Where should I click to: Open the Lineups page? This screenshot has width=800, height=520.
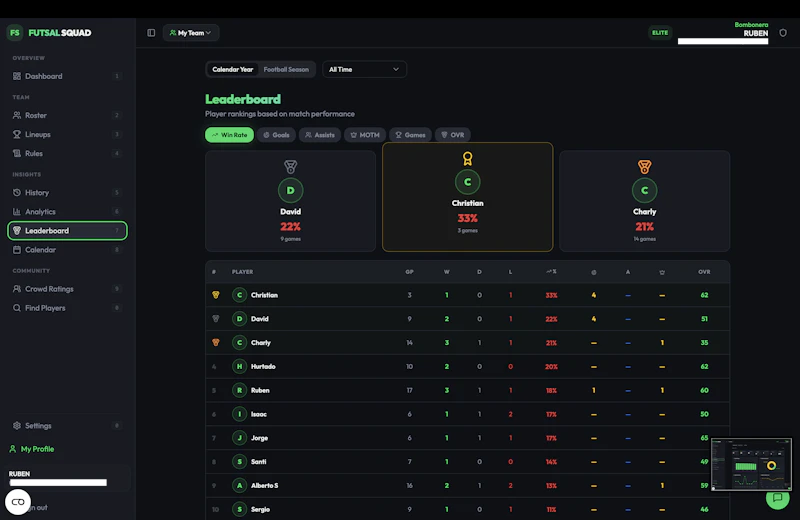coord(67,134)
